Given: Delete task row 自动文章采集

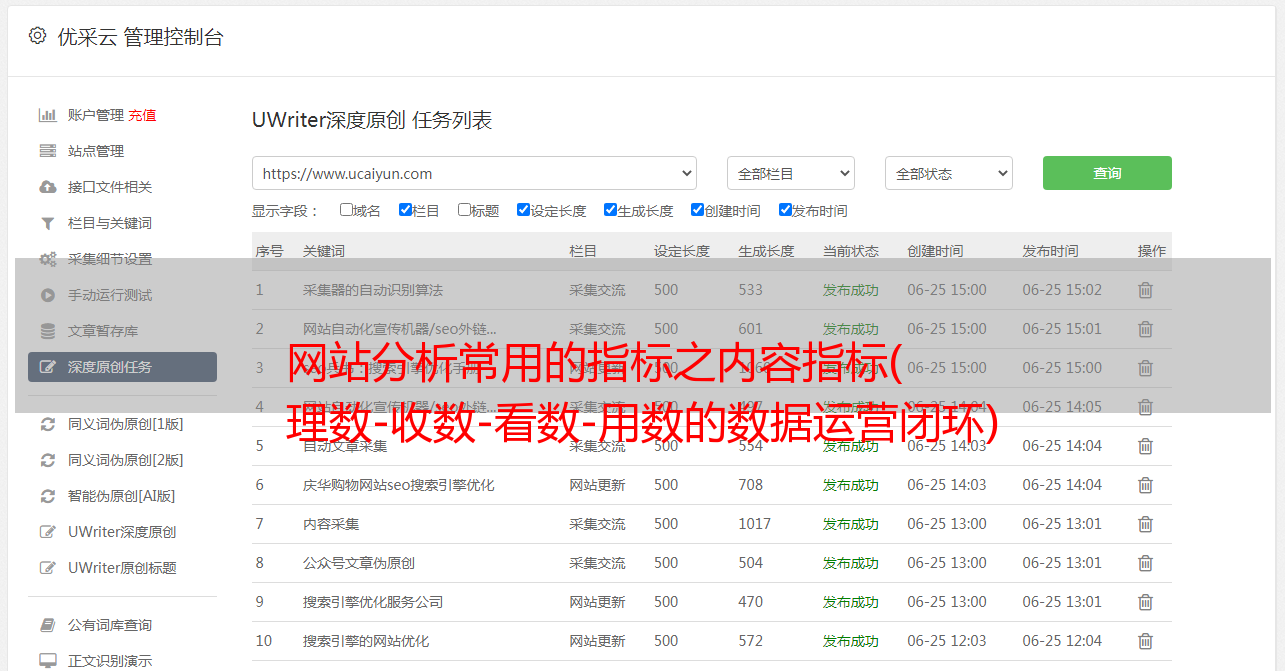Looking at the screenshot, I should tap(1146, 446).
